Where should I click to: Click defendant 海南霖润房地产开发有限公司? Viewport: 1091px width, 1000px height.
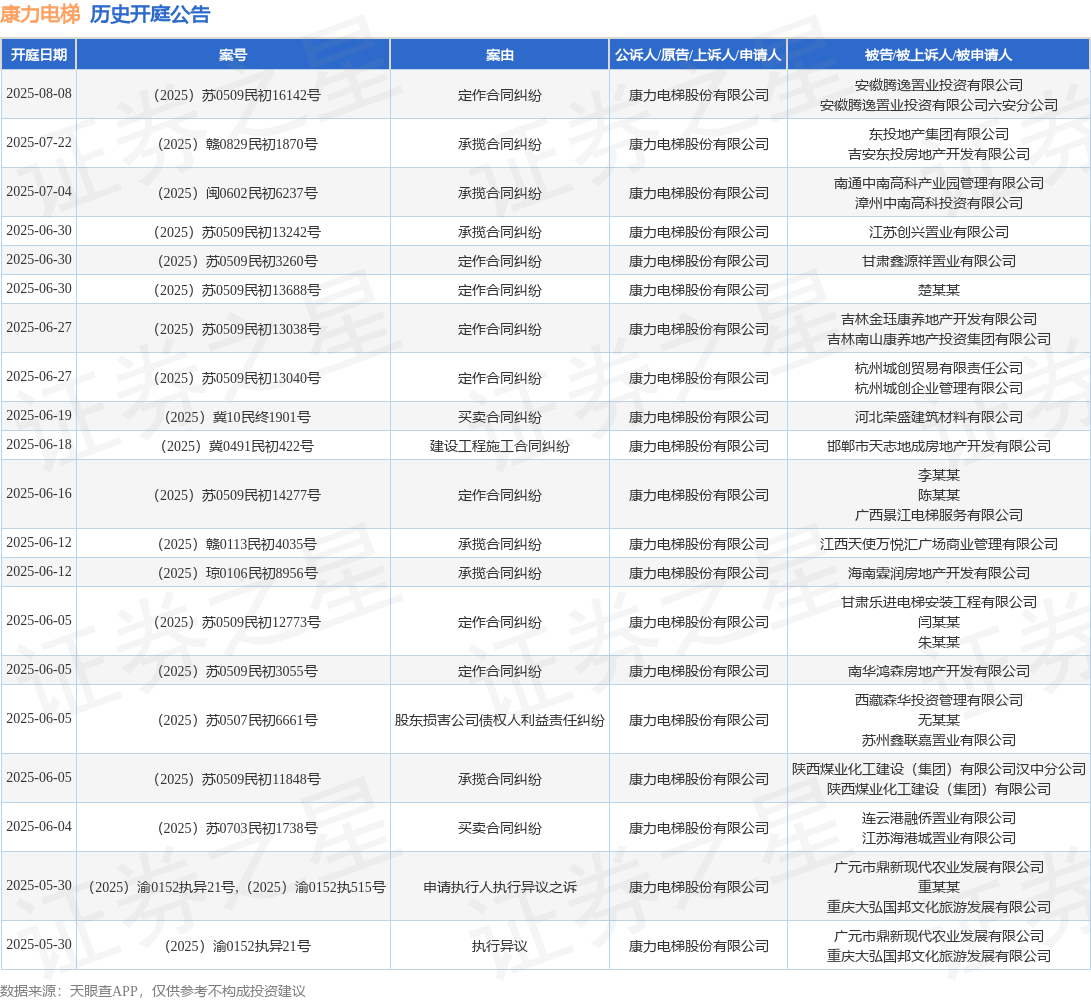939,573
